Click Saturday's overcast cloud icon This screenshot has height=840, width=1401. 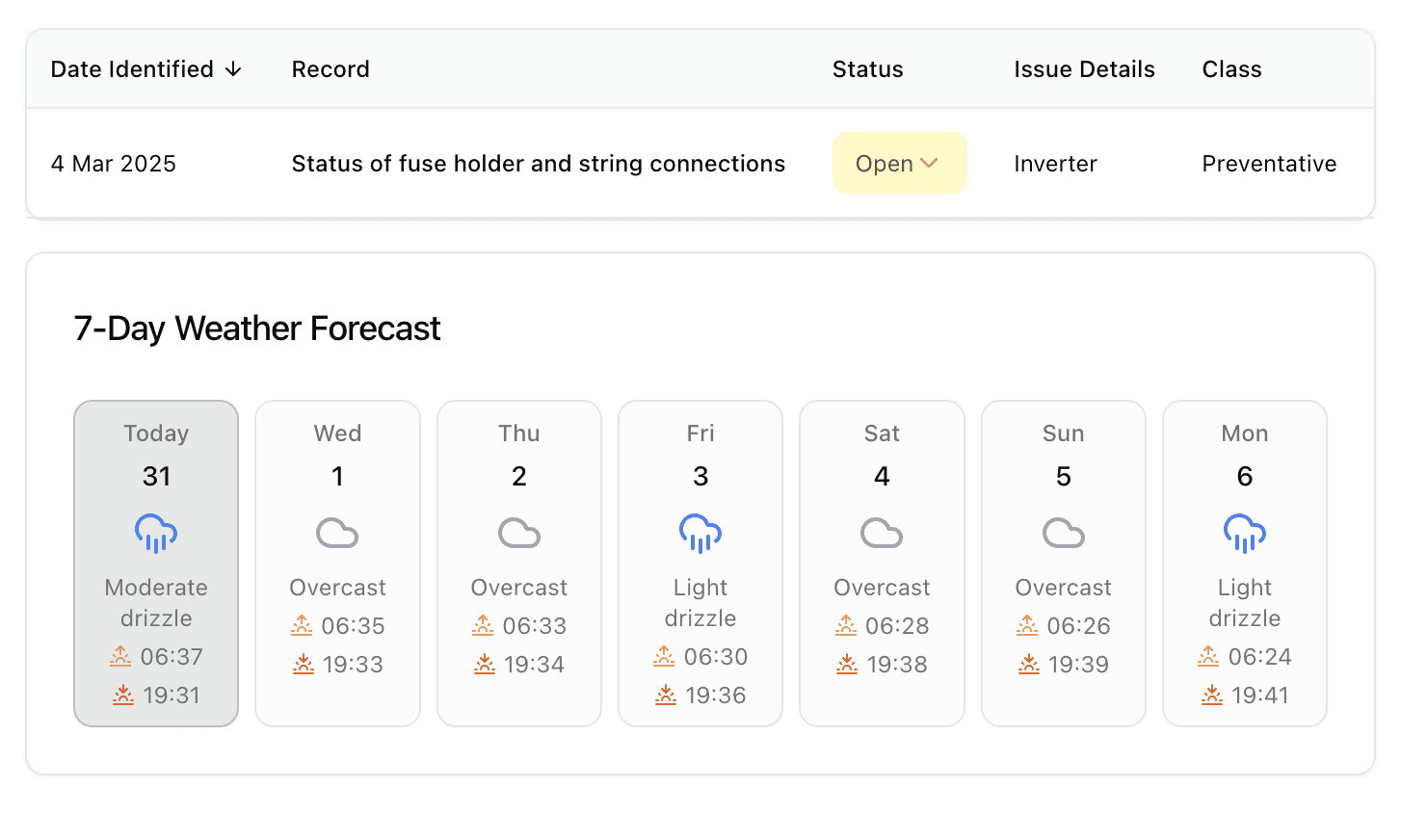(881, 533)
